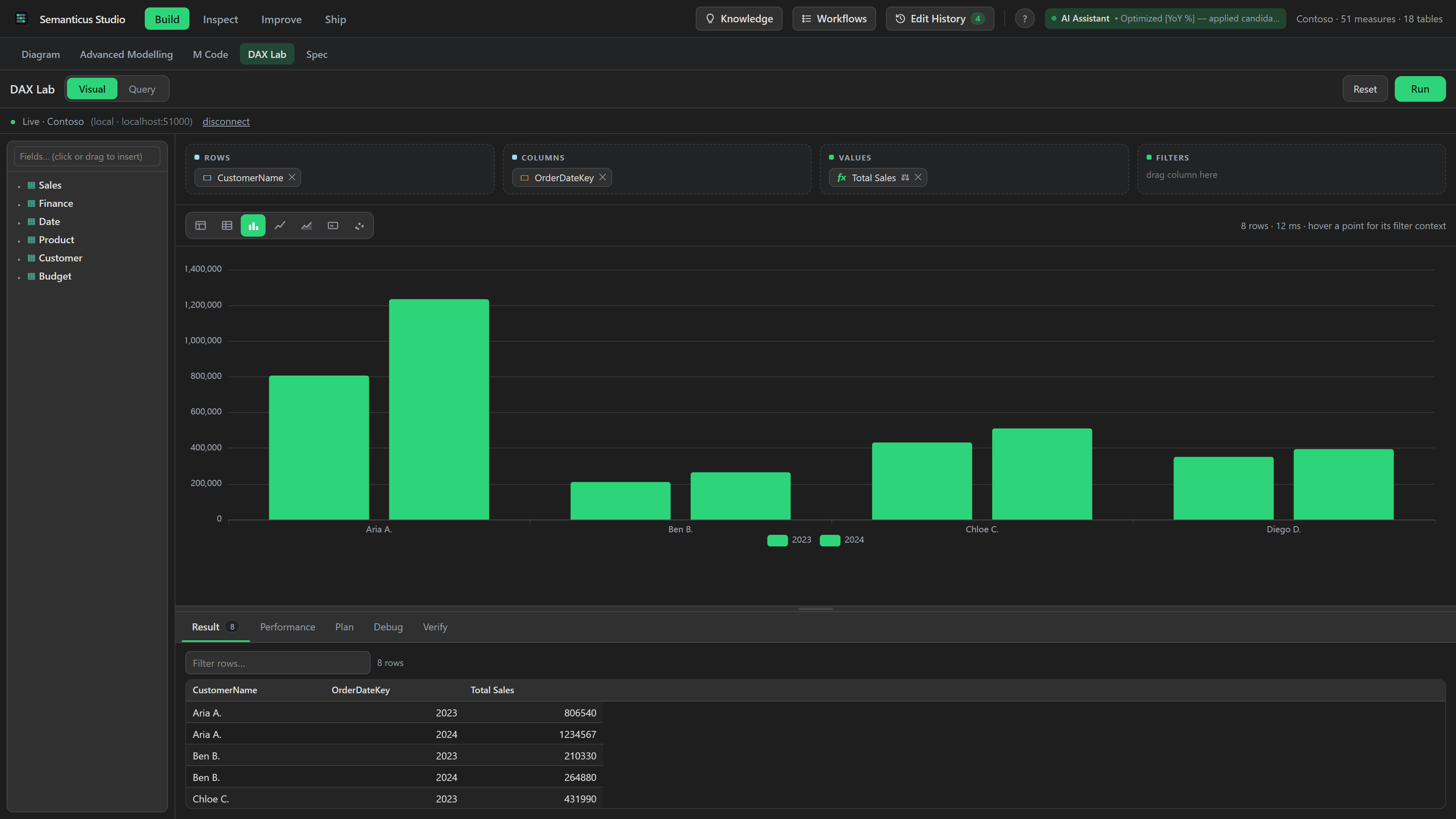Select the Result tab
Screen dimensions: 1456x819
pyautogui.click(x=216, y=627)
